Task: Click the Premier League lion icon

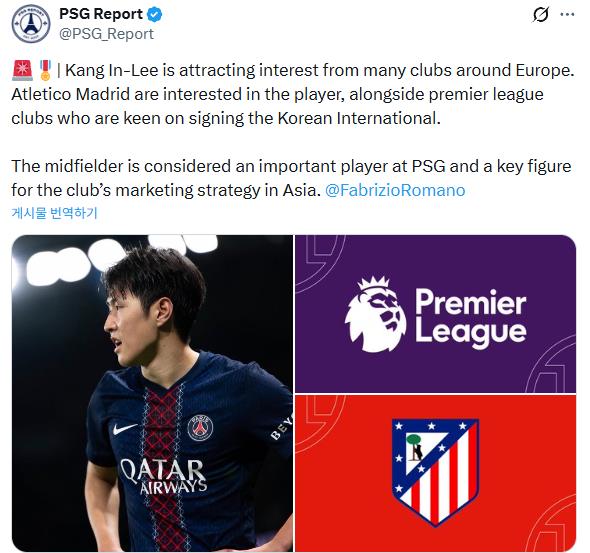Action: (x=376, y=314)
